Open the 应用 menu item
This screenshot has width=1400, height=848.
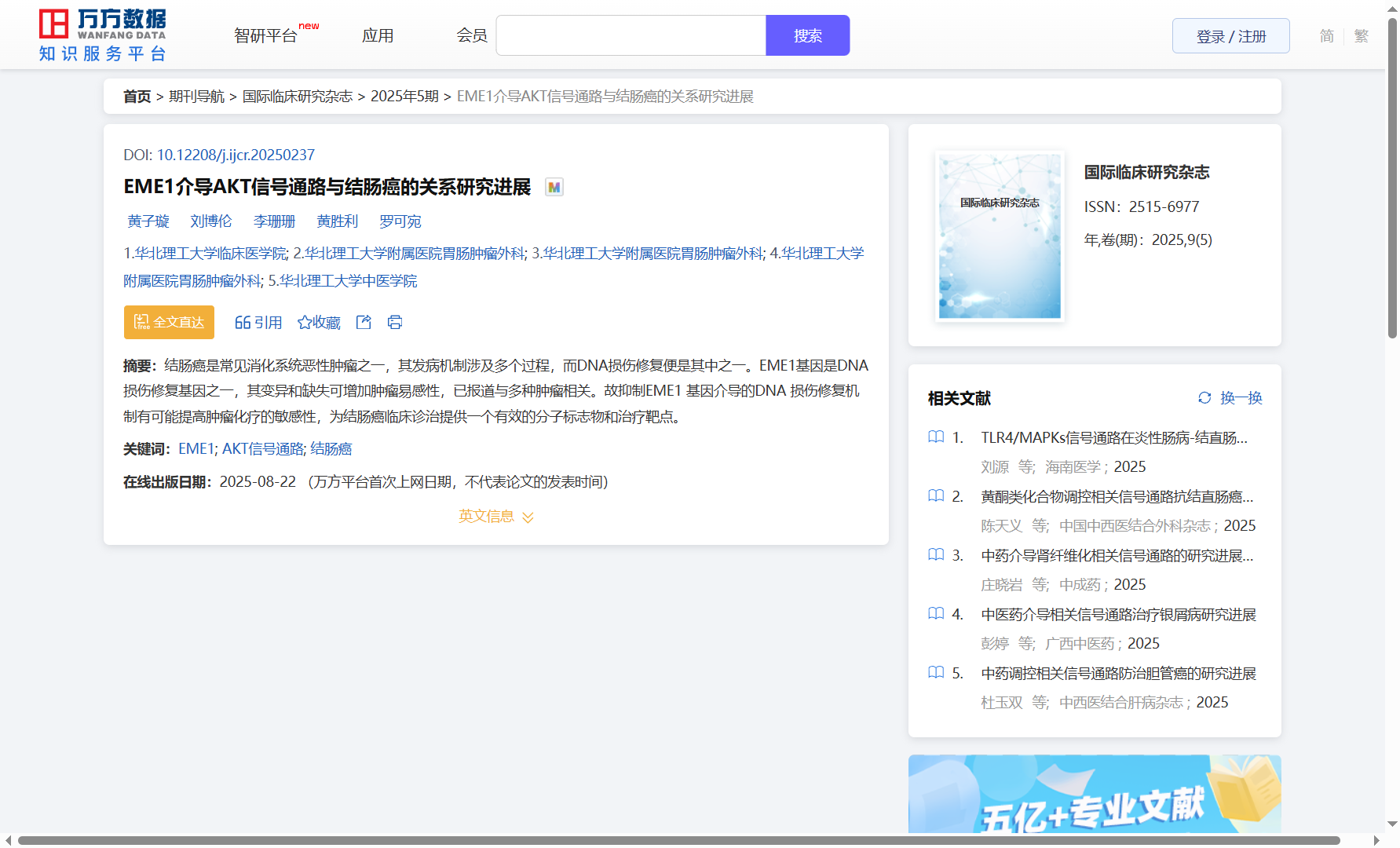click(x=378, y=36)
